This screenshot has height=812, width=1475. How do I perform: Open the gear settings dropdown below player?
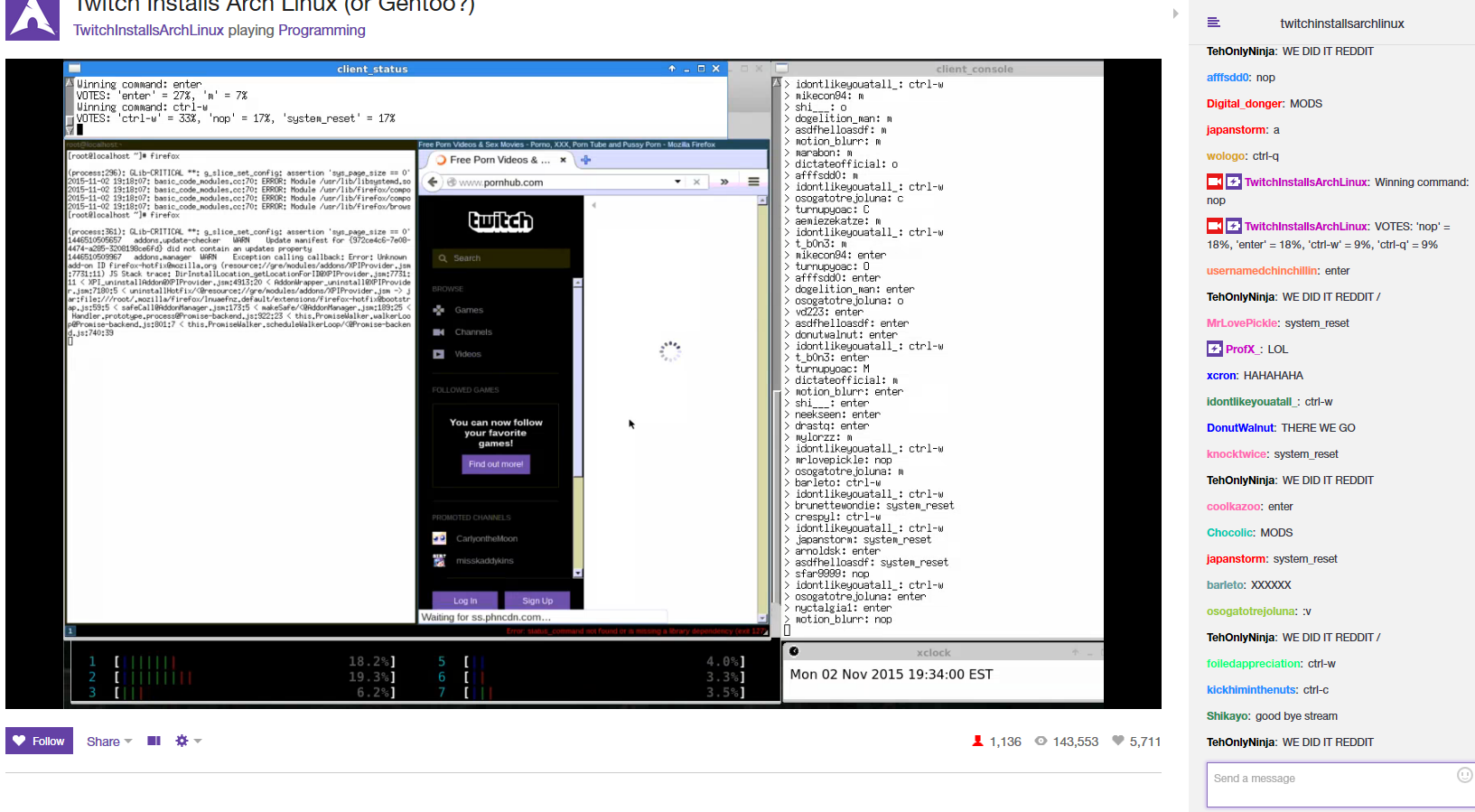tap(188, 741)
